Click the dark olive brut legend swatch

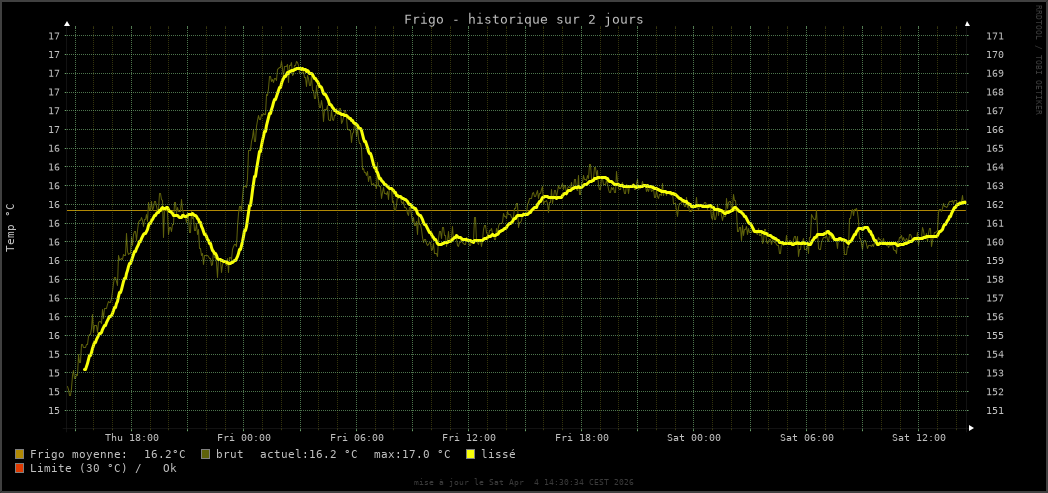pos(205,454)
